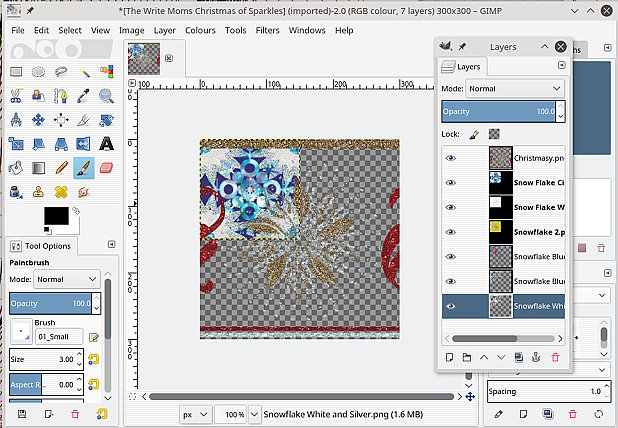Viewport: 618px width, 428px height.
Task: Anchor the floating layer
Action: point(536,357)
